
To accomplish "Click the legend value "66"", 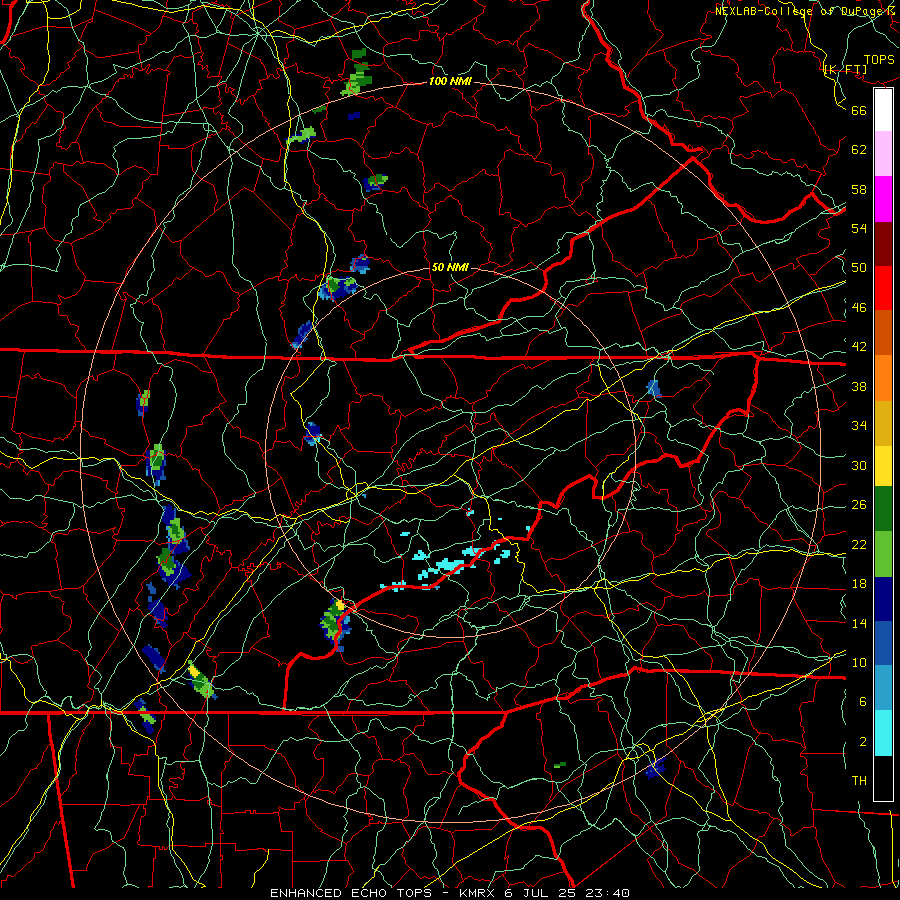I will (859, 110).
